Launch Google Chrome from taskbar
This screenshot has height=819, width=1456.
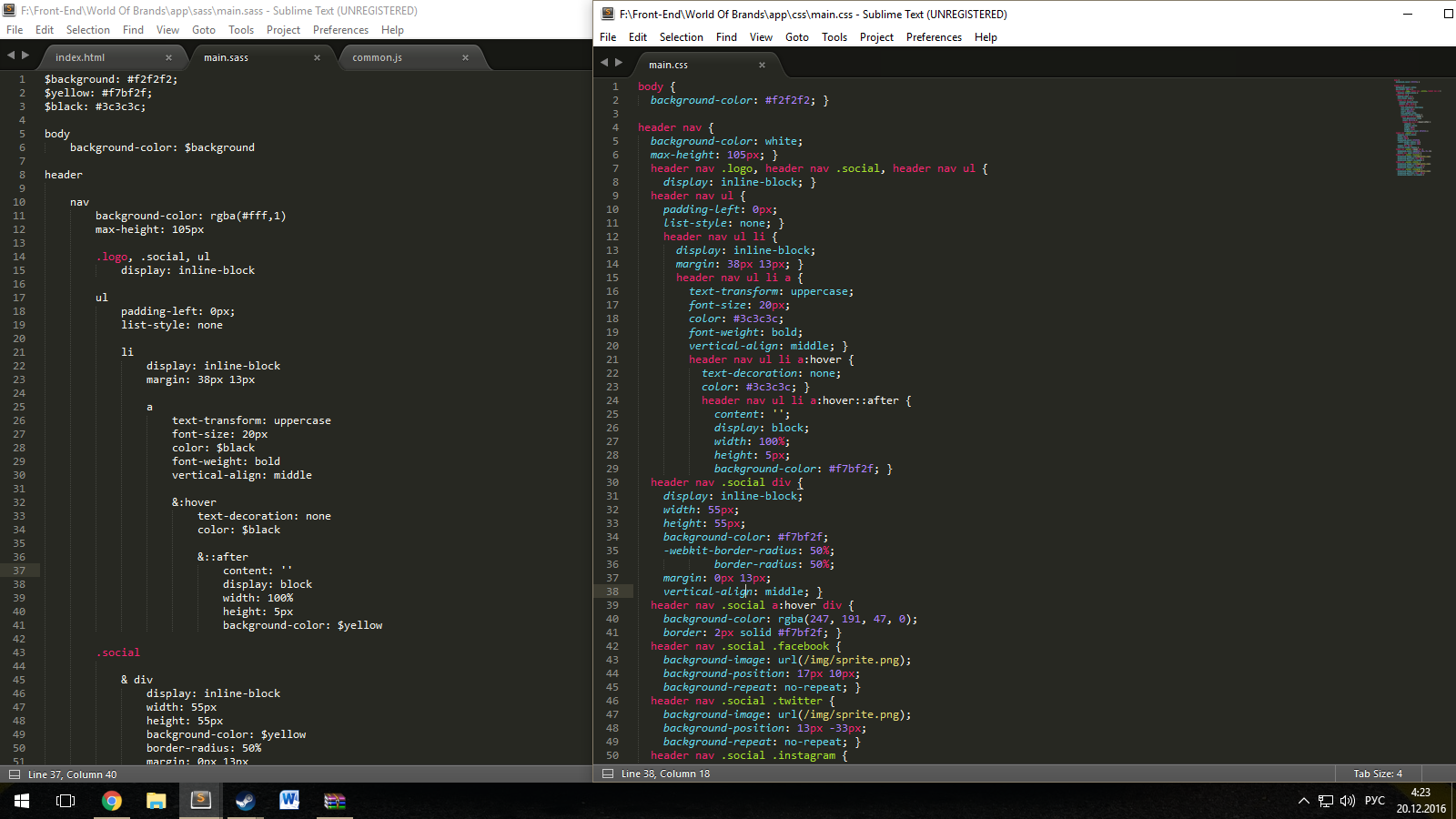click(x=112, y=801)
